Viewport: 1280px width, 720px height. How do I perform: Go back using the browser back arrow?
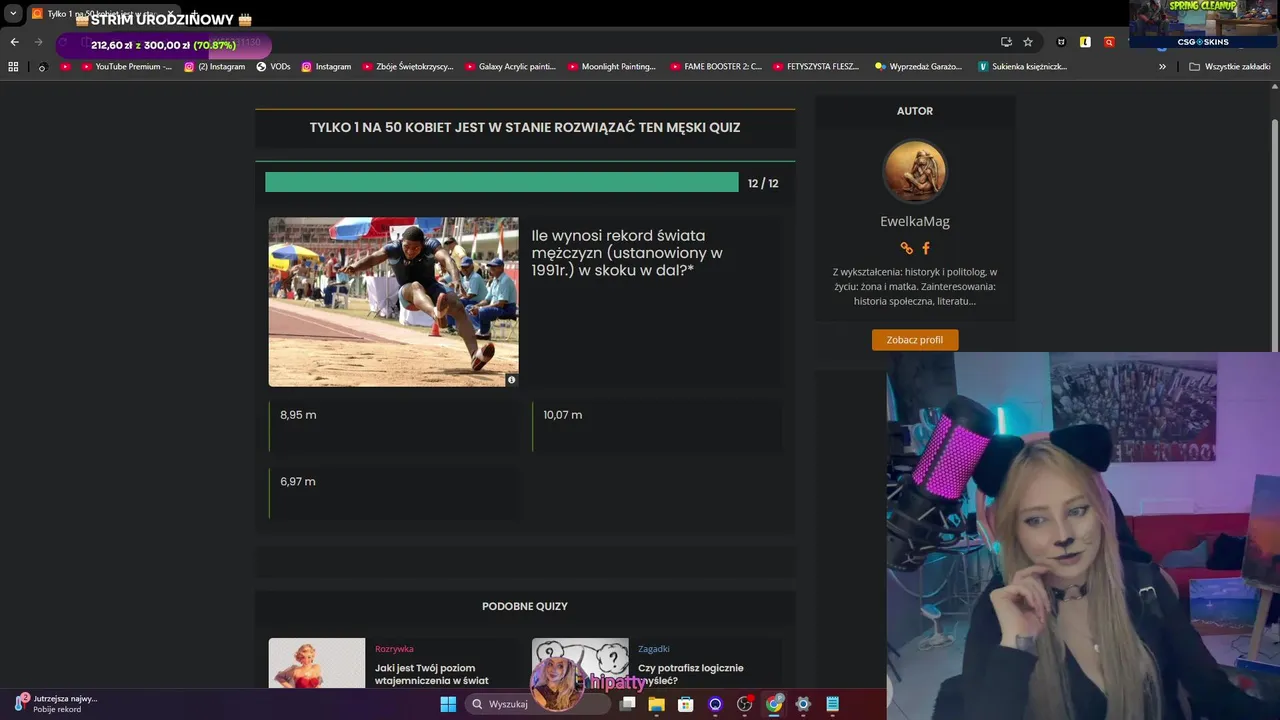coord(14,42)
